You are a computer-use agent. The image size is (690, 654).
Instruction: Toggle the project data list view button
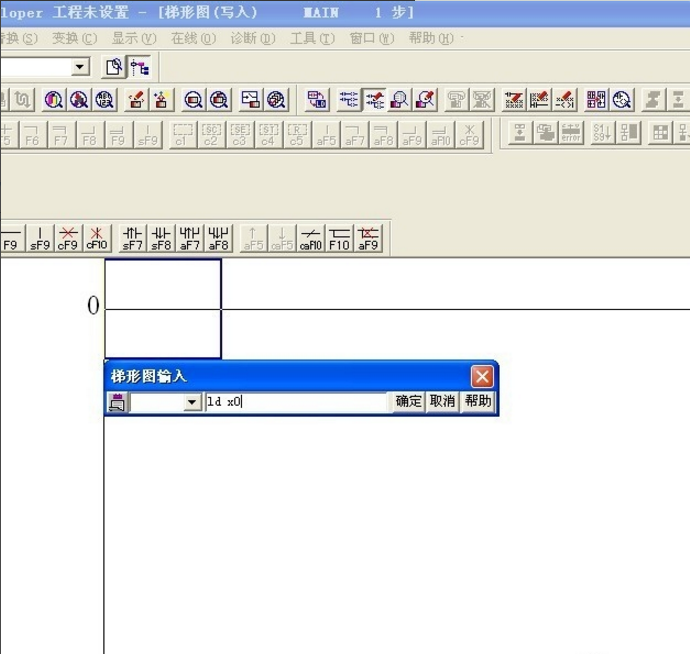click(140, 68)
